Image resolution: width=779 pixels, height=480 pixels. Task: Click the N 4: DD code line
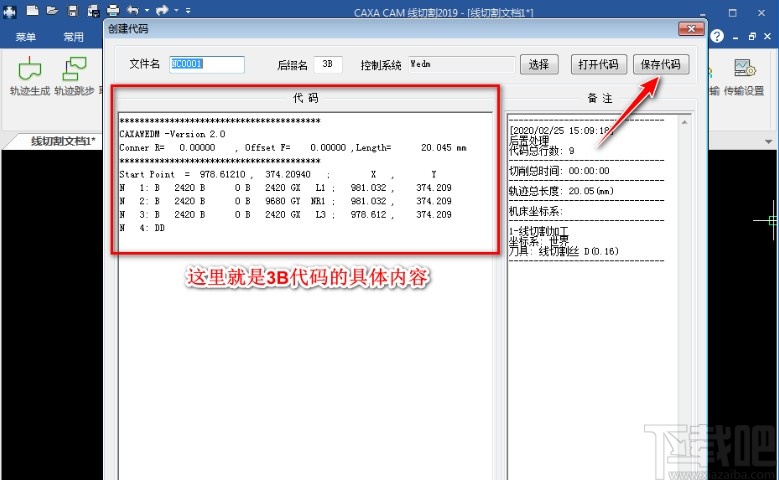[142, 228]
